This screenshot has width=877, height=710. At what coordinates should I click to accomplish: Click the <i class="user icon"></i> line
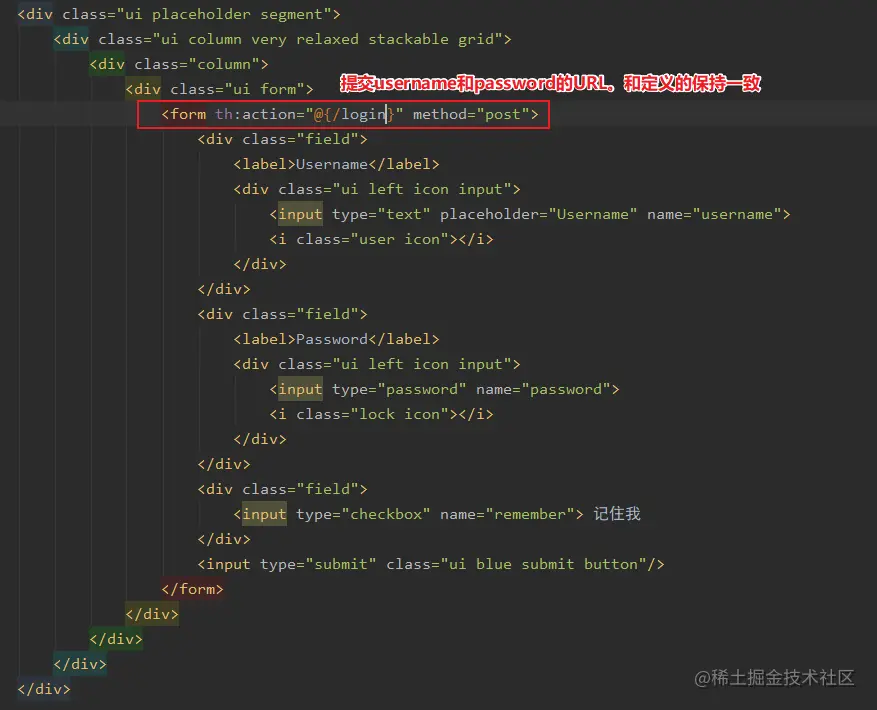coord(381,239)
